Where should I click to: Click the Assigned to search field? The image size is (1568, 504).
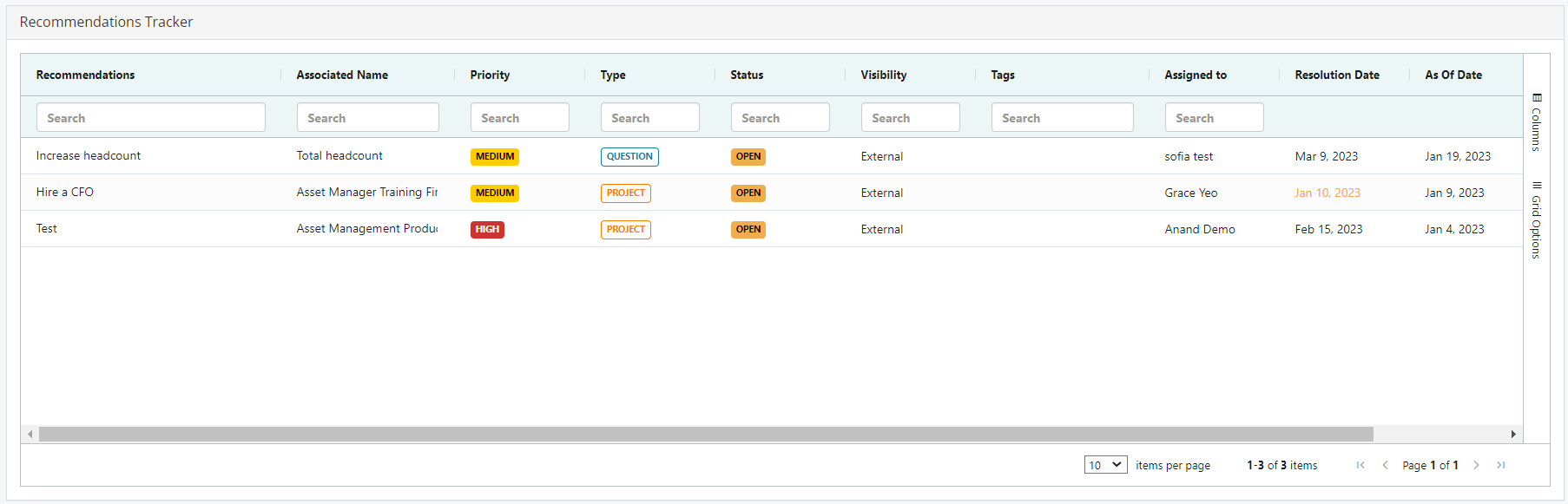(1214, 117)
